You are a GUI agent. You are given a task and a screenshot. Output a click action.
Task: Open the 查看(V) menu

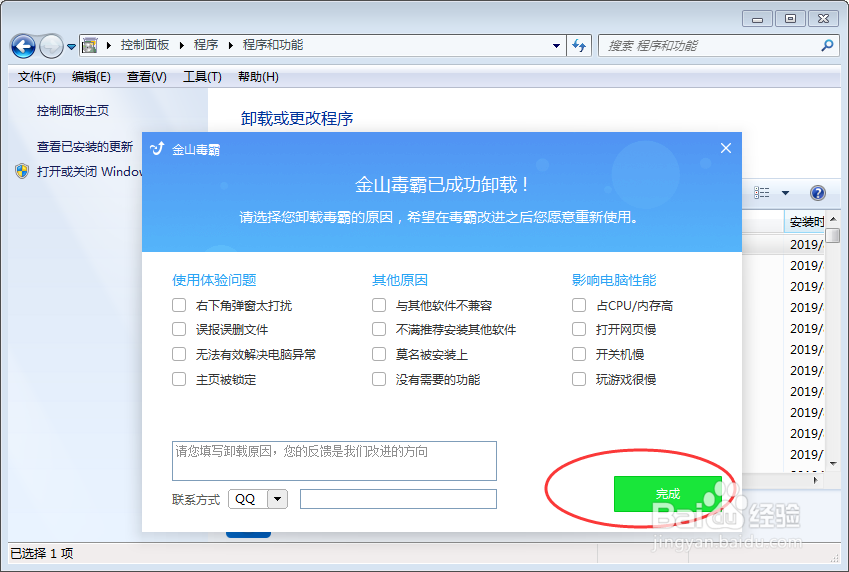coord(146,77)
